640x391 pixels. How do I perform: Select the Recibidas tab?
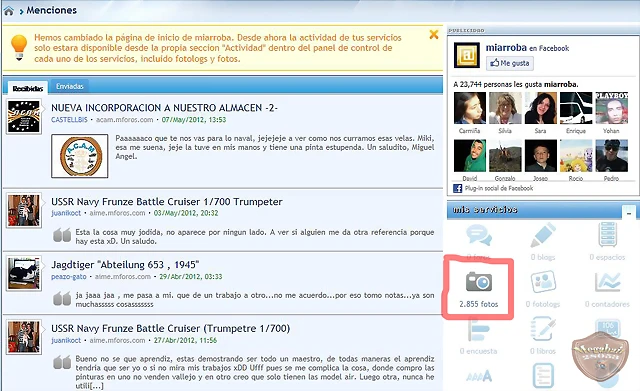tap(28, 88)
